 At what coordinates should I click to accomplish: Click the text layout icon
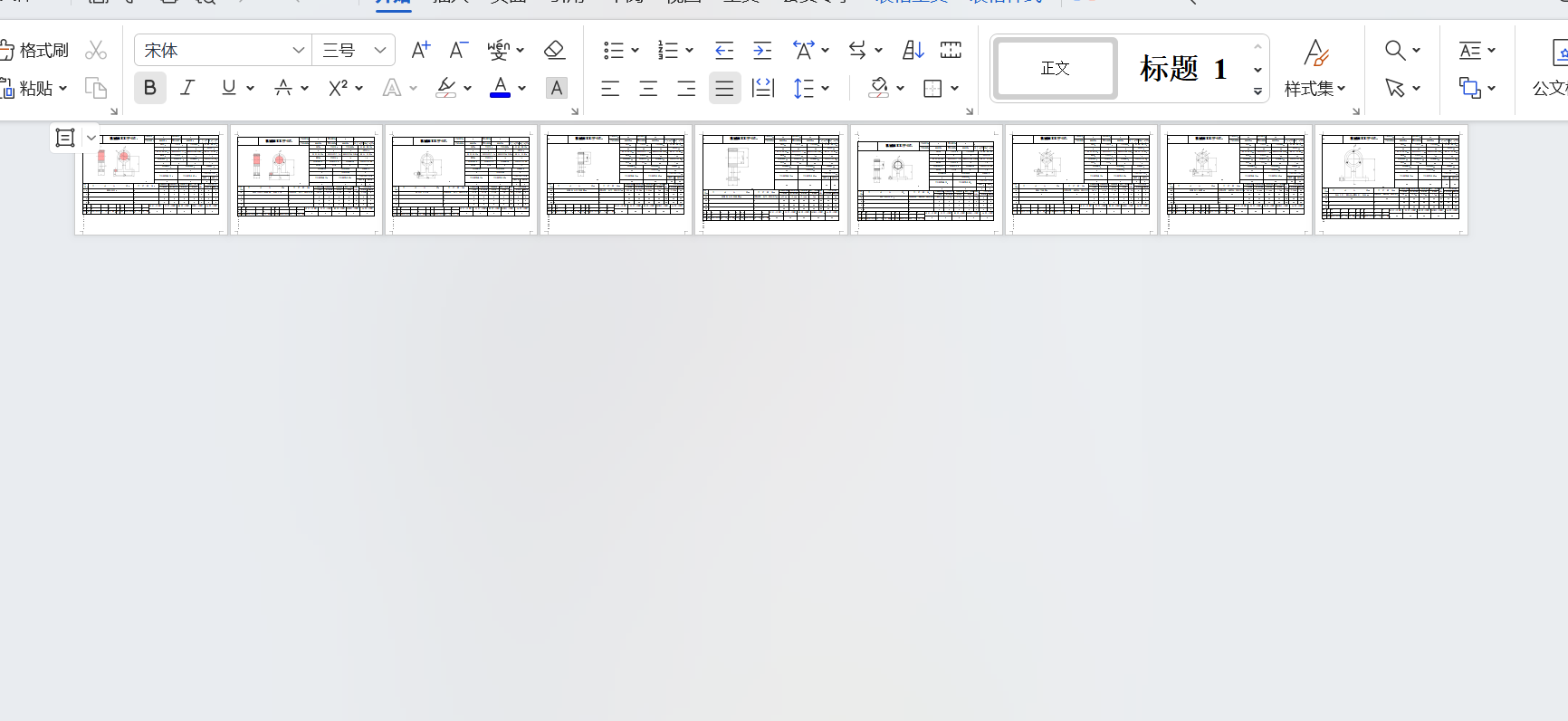click(1470, 50)
